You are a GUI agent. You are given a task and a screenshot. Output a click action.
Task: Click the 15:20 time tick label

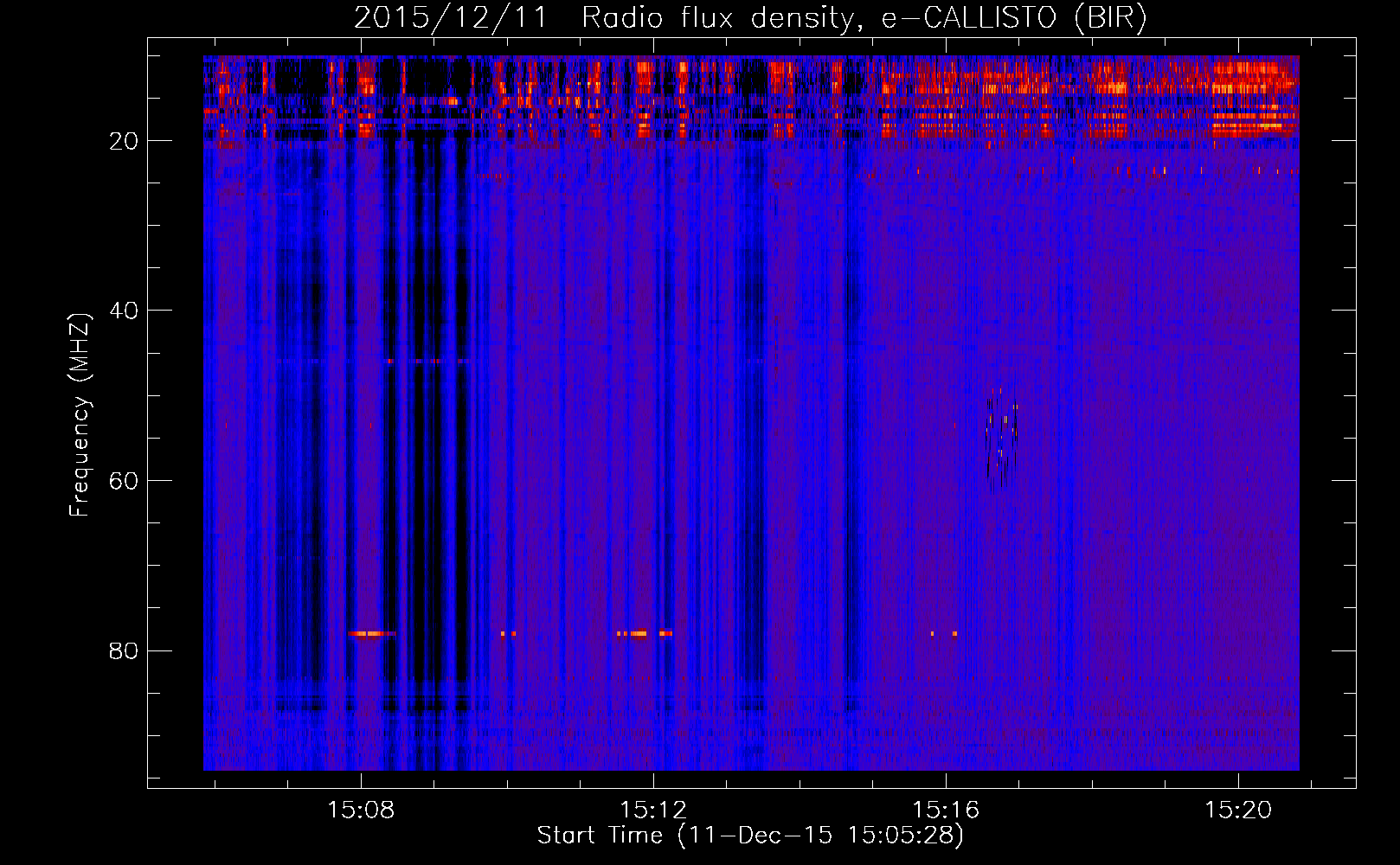coord(1238,810)
